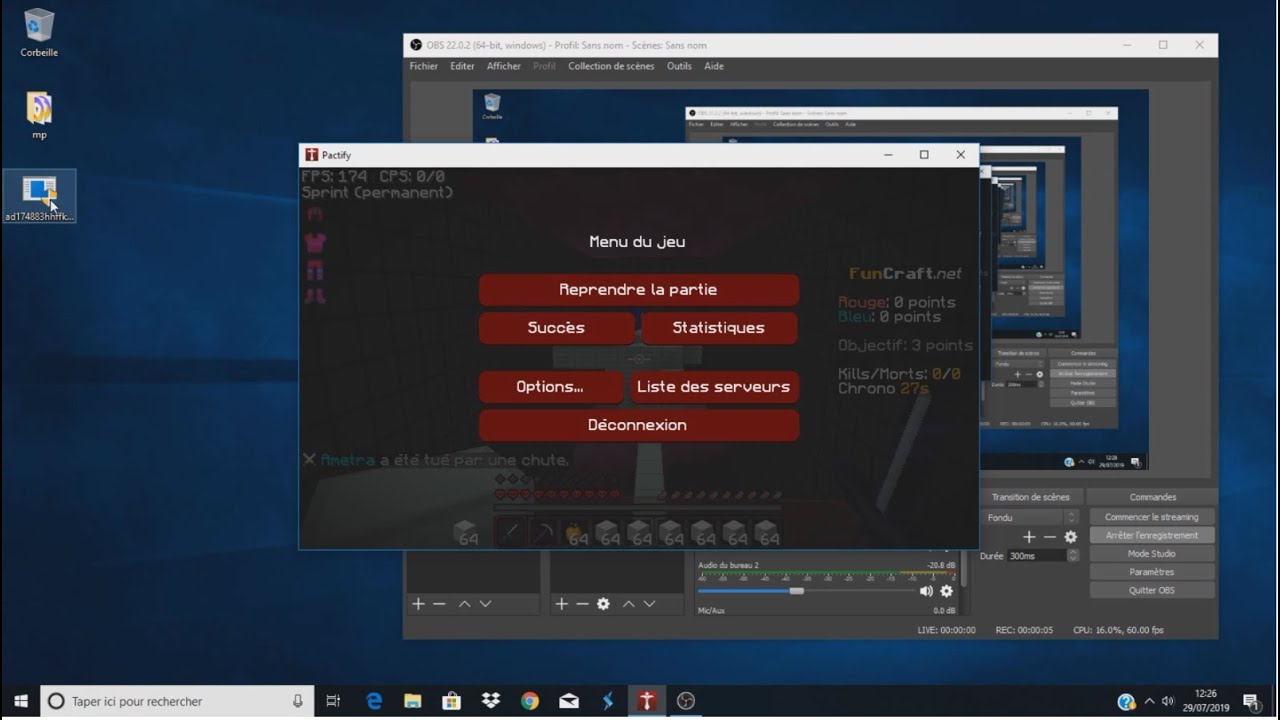Open Statistiques in the game menu
Screen dimensions: 1280x720
click(718, 328)
